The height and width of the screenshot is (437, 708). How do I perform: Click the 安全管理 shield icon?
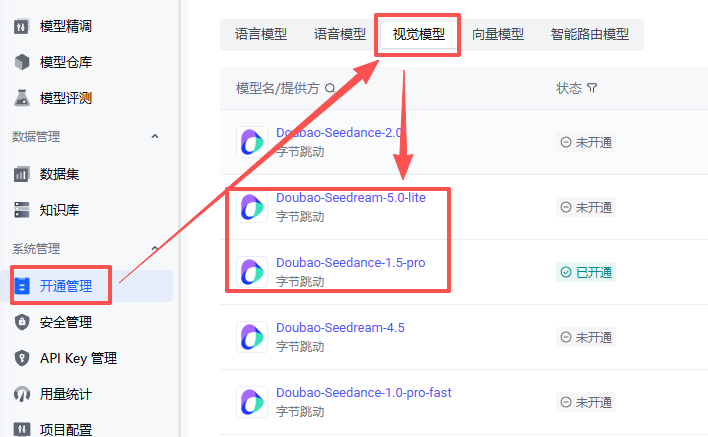(22, 322)
